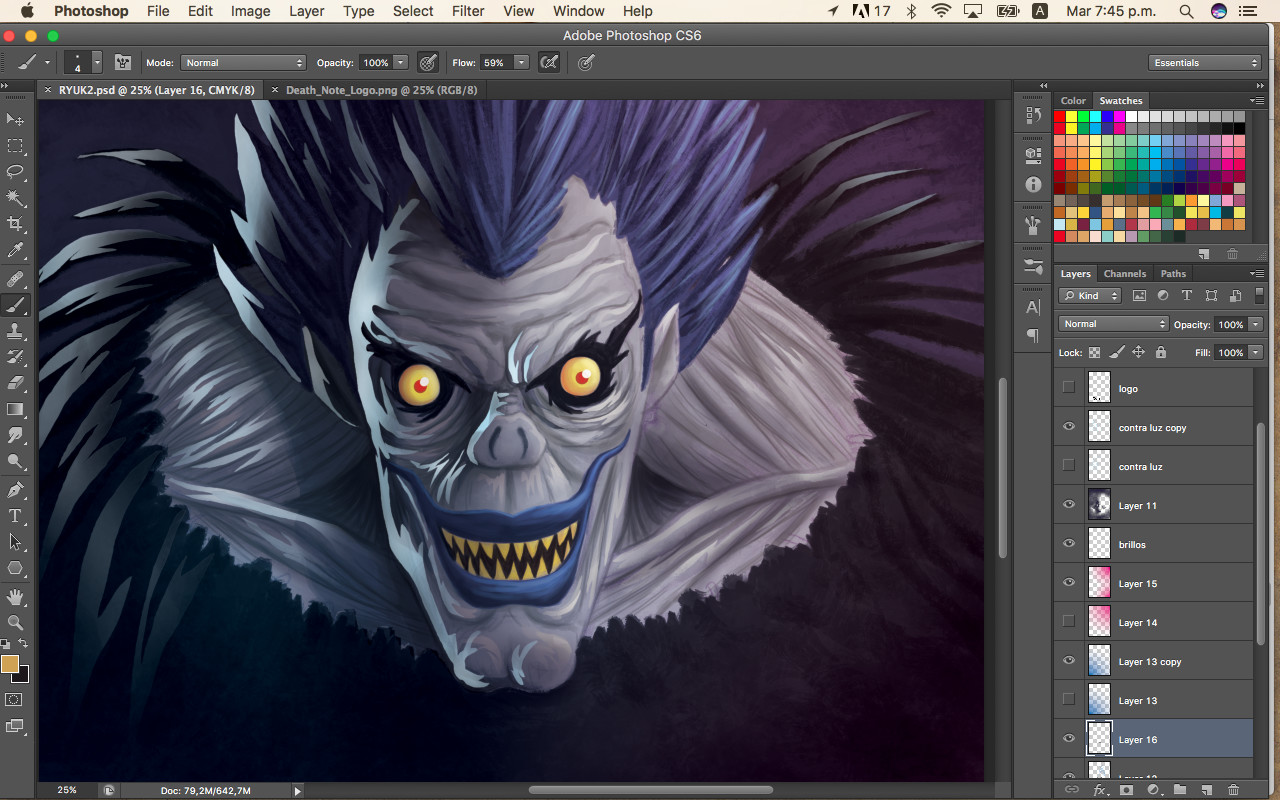1280x800 pixels.
Task: Open the brush Mode dropdown
Action: (243, 62)
